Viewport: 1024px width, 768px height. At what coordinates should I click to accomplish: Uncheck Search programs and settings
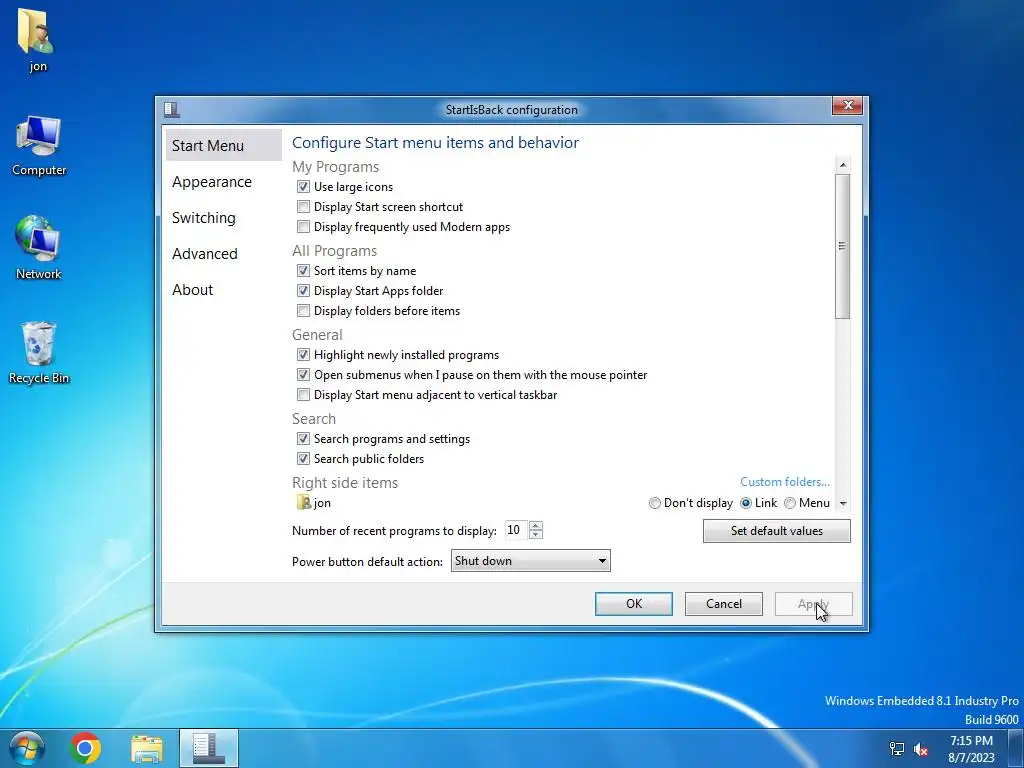(303, 439)
